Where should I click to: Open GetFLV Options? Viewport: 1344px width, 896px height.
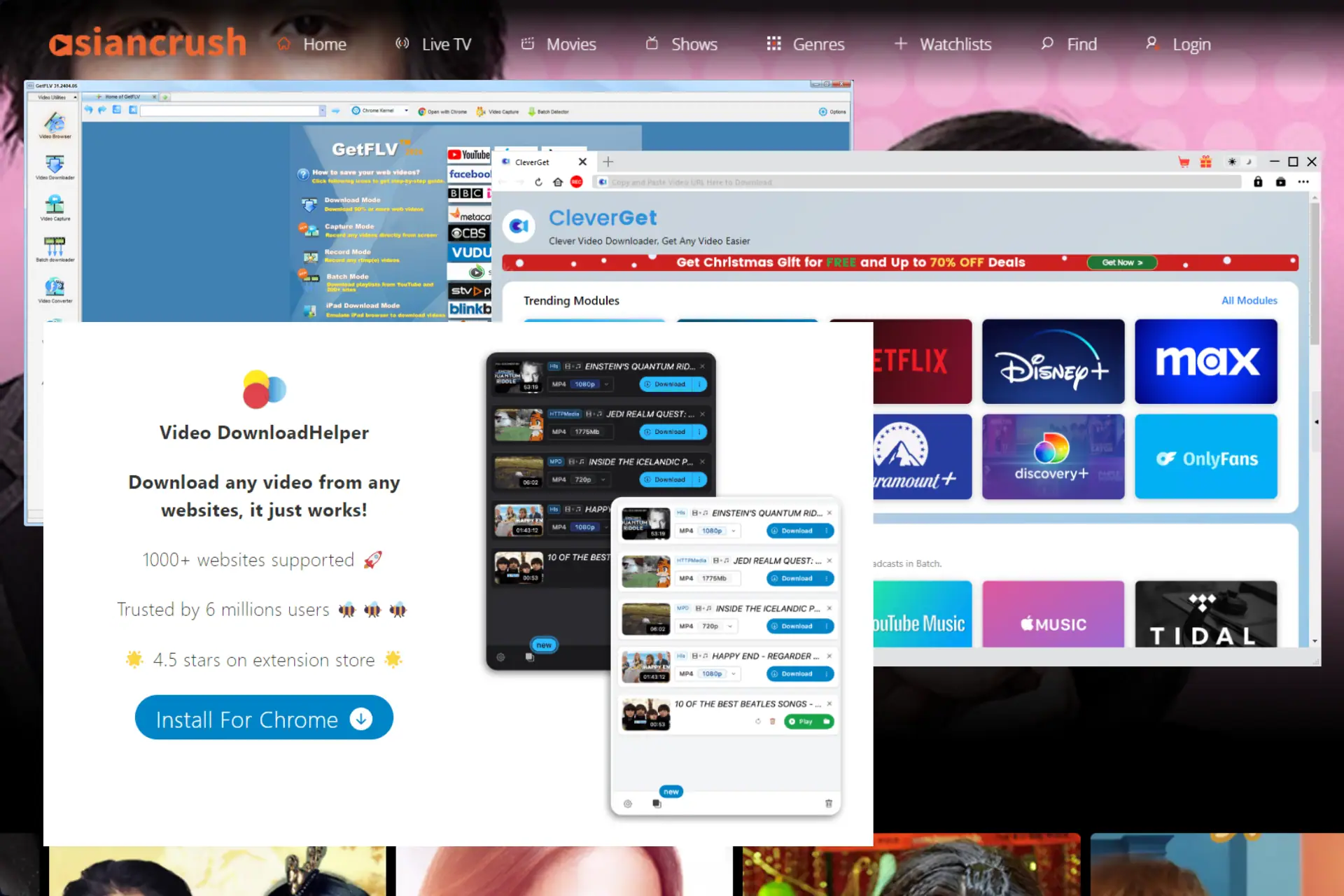pyautogui.click(x=832, y=111)
